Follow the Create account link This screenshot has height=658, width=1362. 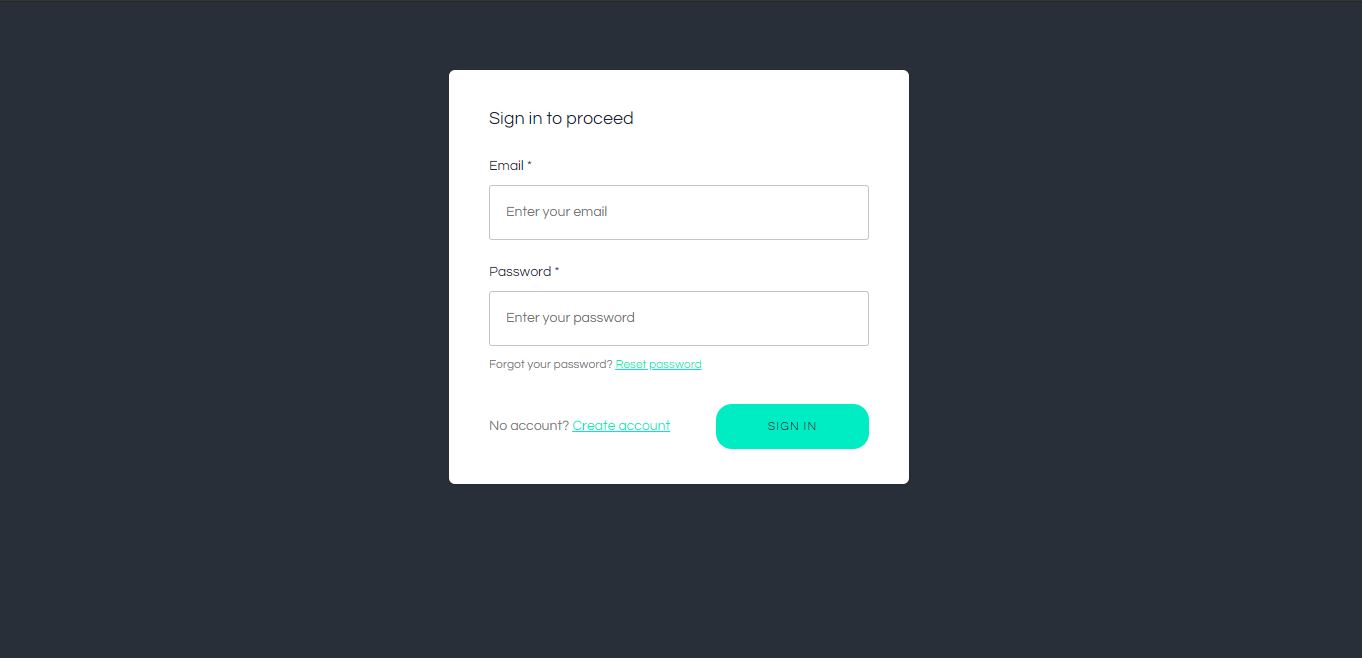[x=621, y=426]
